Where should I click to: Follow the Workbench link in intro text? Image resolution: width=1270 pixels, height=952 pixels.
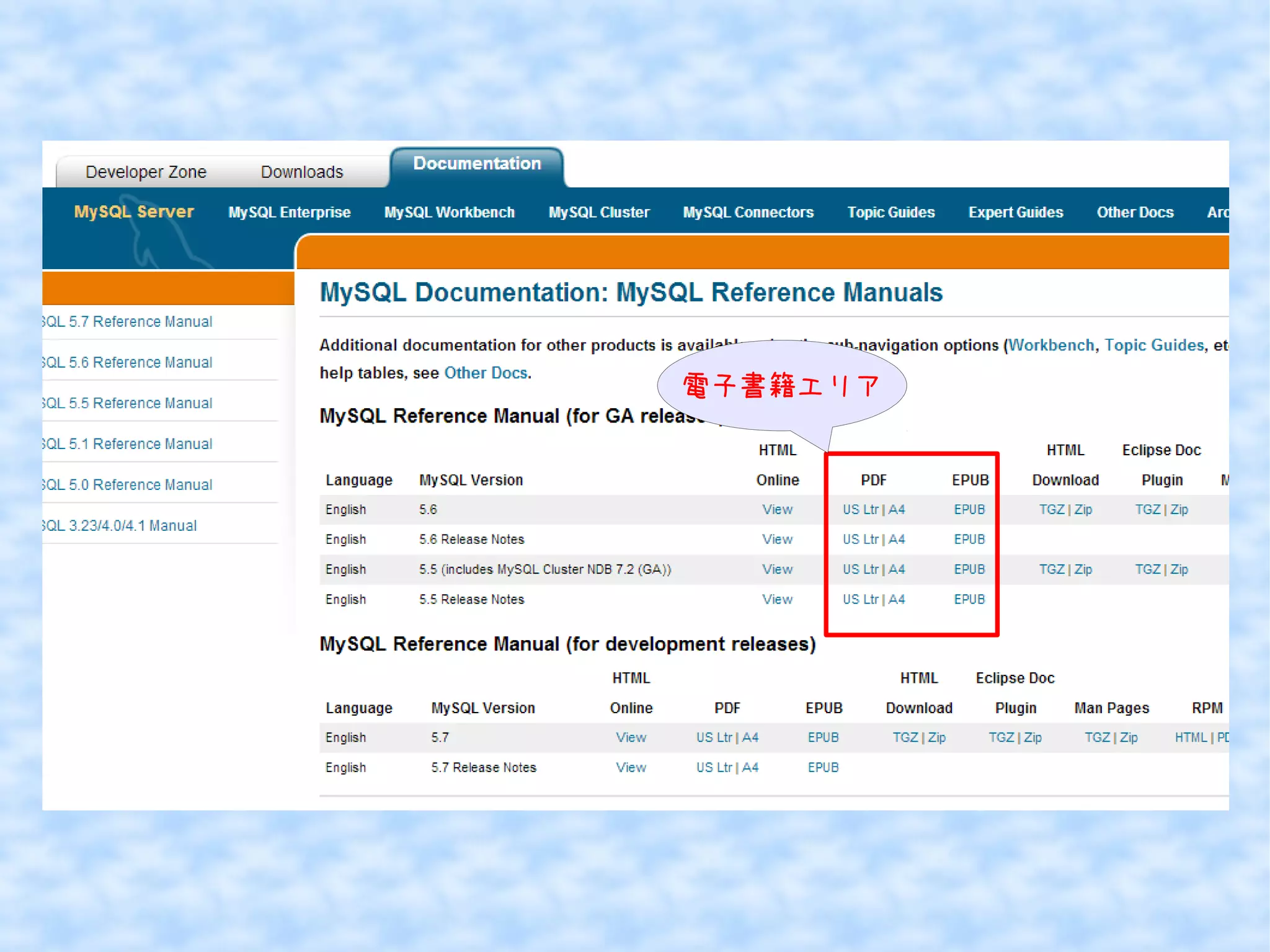tap(1051, 345)
